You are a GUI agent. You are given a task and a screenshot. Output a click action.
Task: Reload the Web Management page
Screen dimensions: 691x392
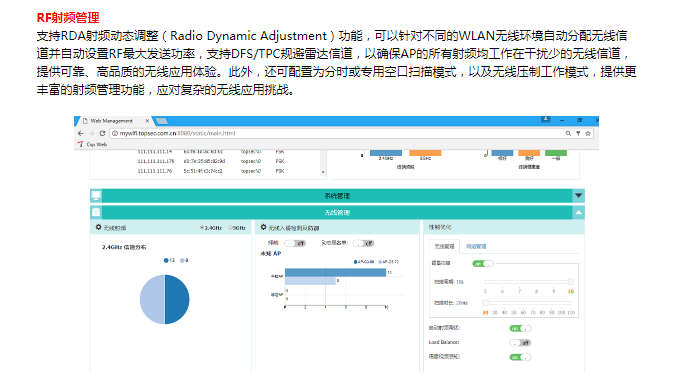[x=102, y=133]
